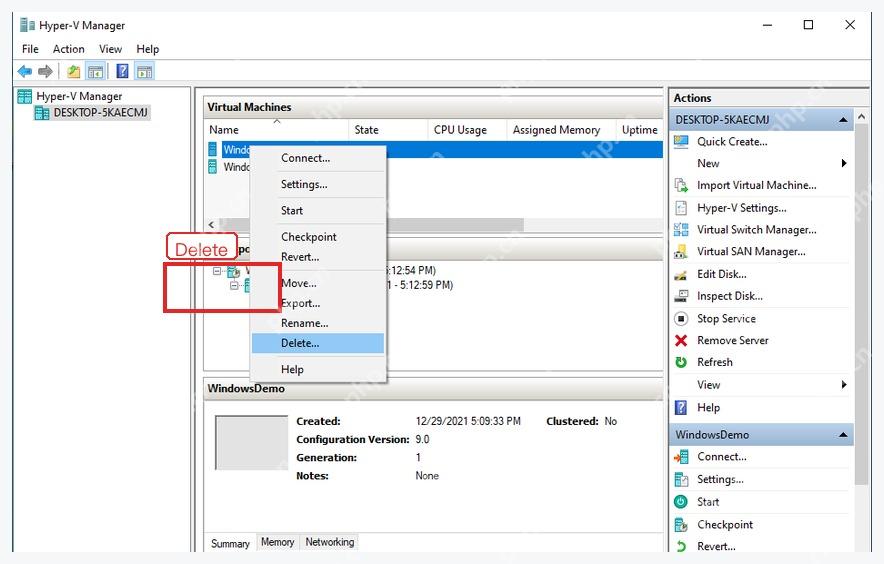Collapse the DESKTOP-5KAECMJ actions section

843,120
